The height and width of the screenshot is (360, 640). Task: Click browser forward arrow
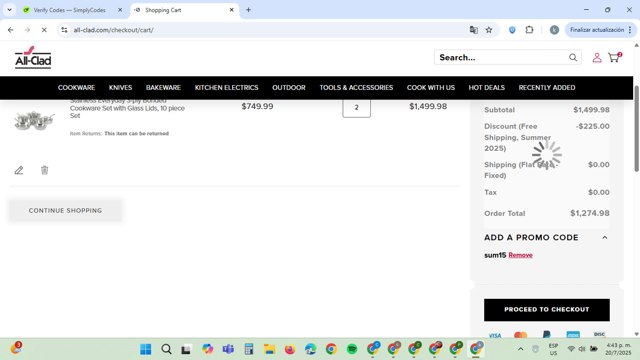[x=27, y=30]
